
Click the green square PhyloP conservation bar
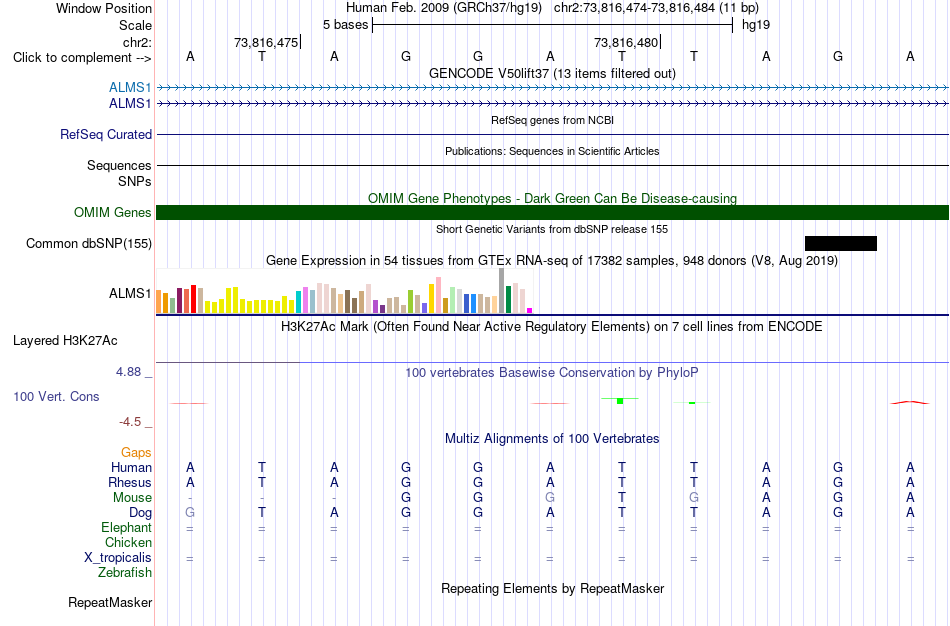[x=620, y=401]
